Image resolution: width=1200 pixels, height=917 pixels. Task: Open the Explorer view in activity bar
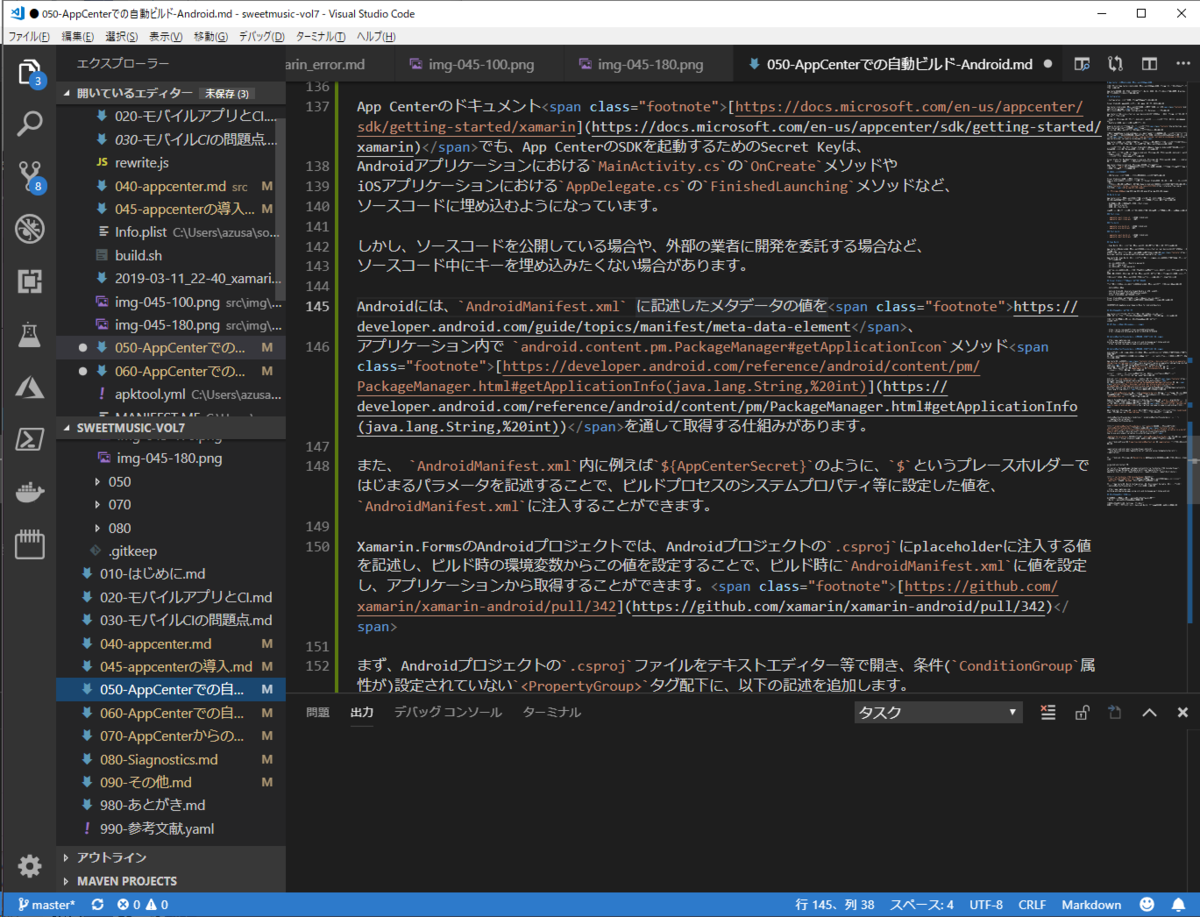(x=28, y=72)
